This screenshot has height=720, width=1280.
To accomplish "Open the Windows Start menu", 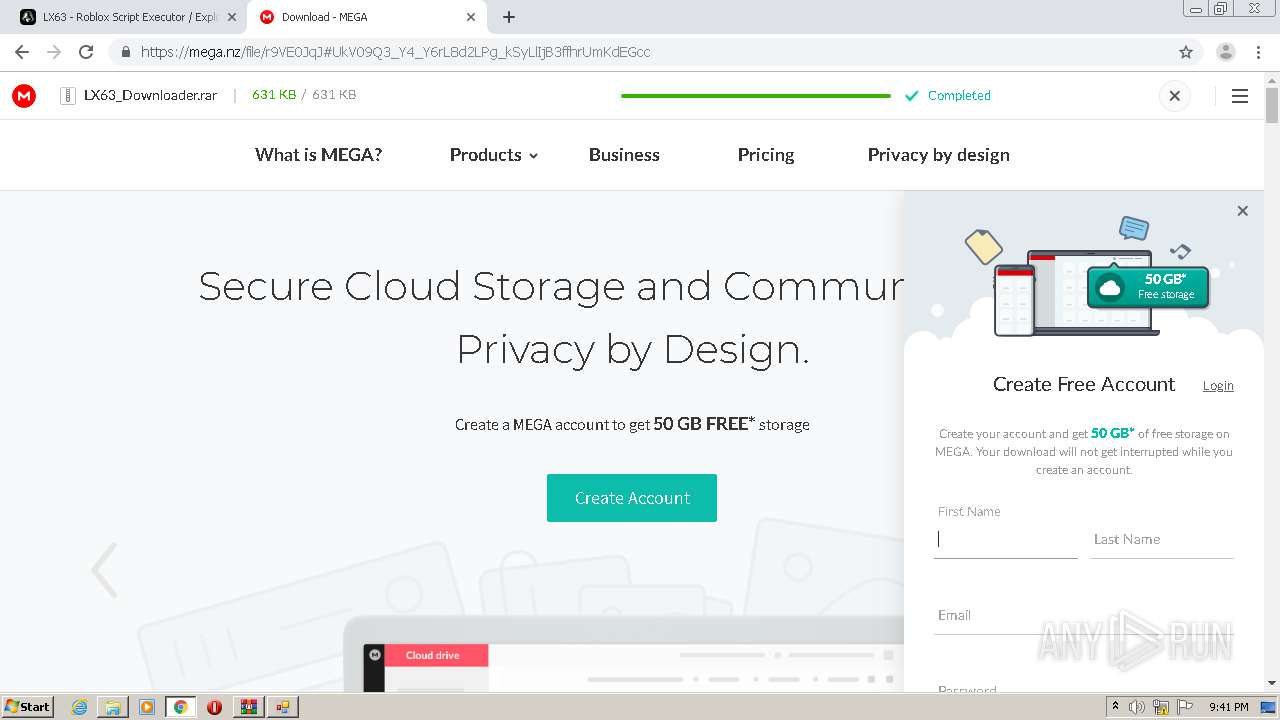I will point(28,706).
